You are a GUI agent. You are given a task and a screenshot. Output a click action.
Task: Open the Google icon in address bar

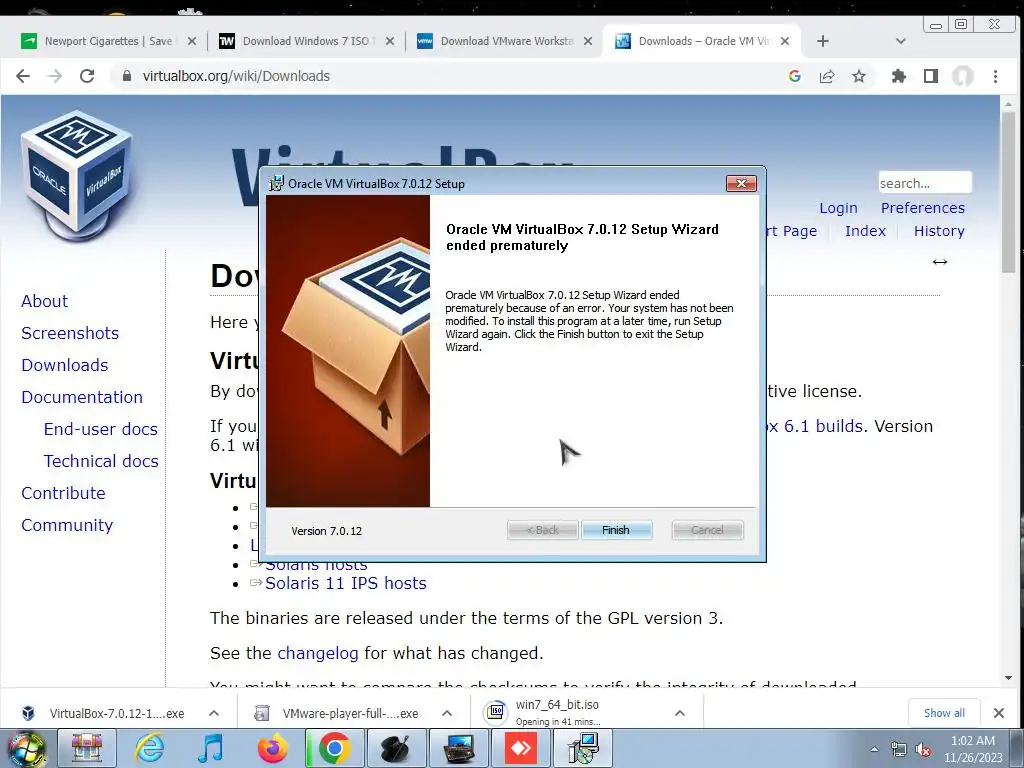point(795,76)
